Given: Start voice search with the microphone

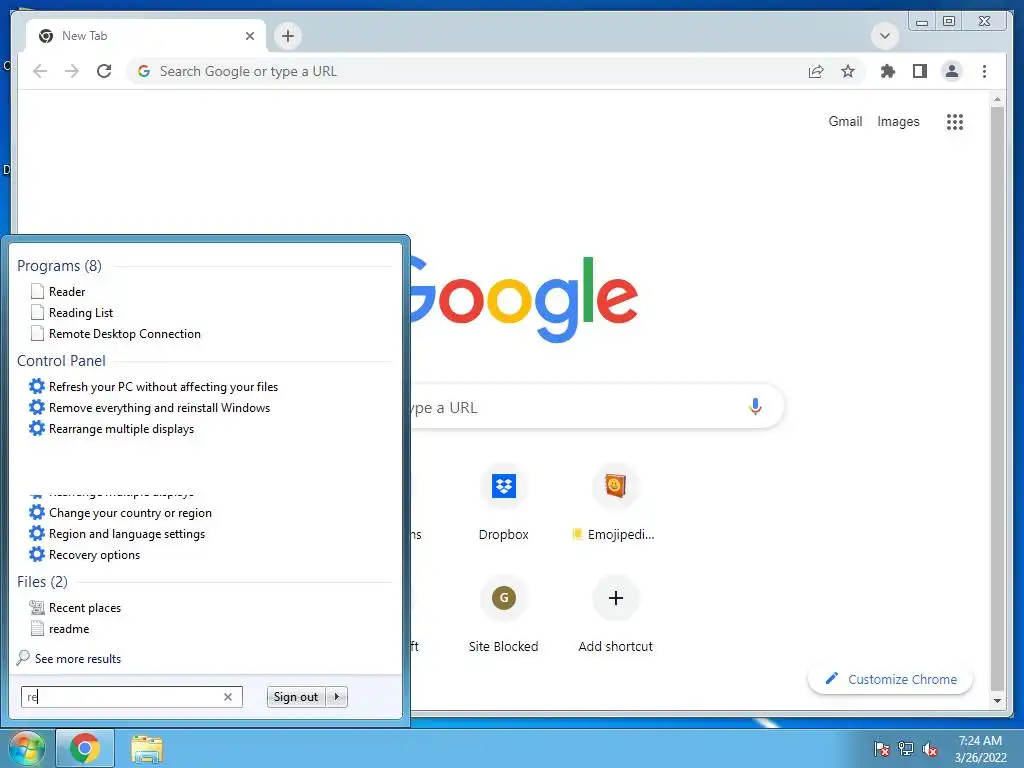Looking at the screenshot, I should point(755,407).
